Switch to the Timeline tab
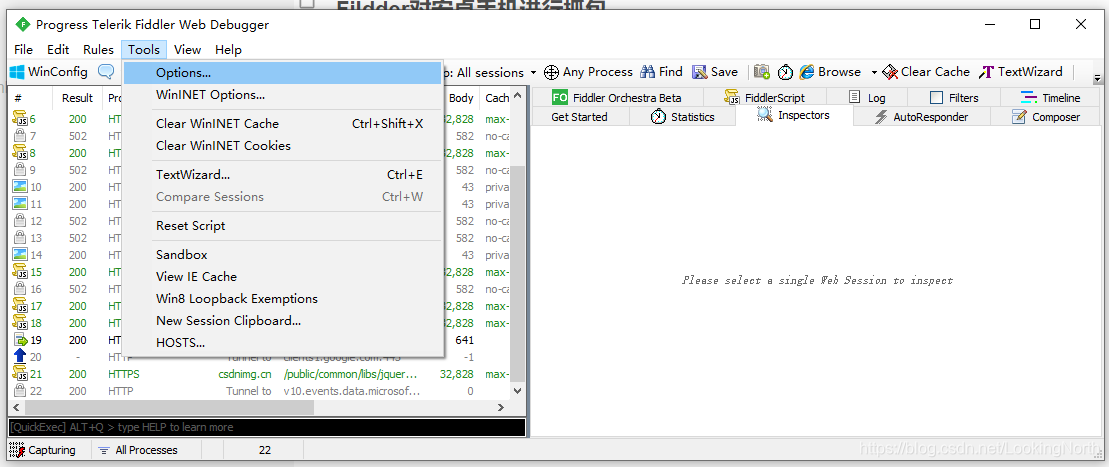The height and width of the screenshot is (467, 1109). click(1051, 98)
